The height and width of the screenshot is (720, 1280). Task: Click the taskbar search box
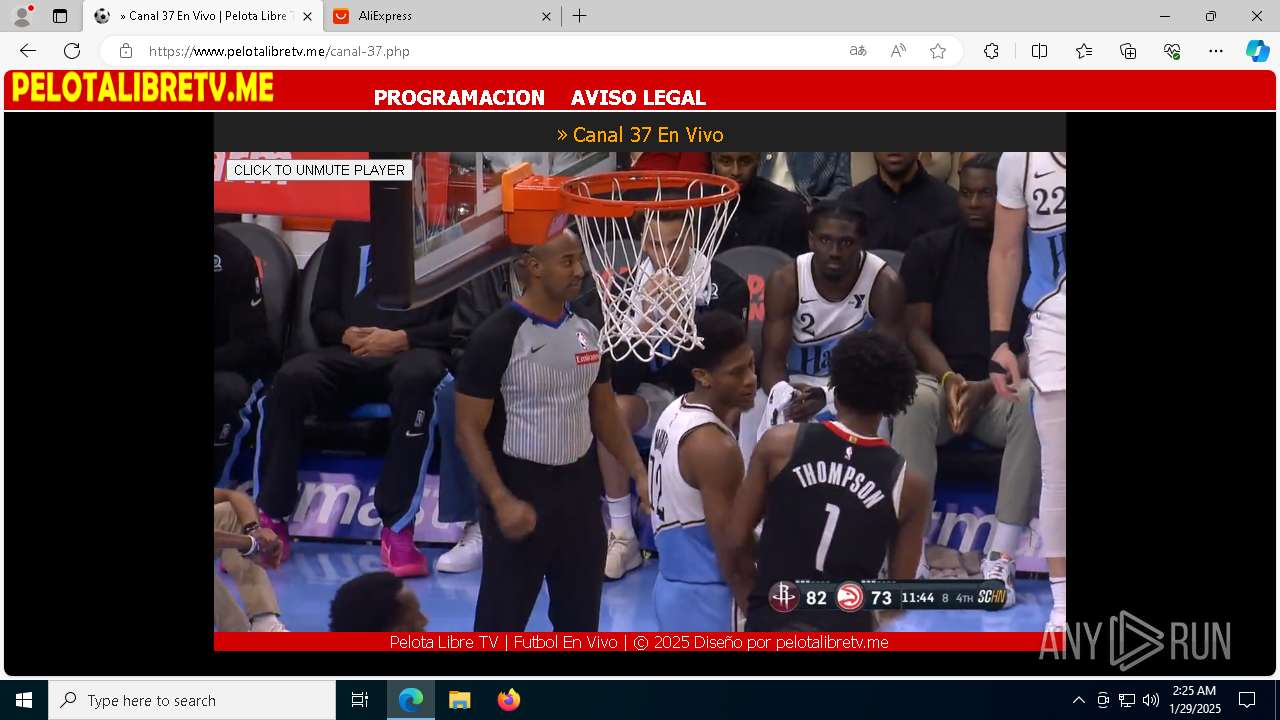point(192,700)
